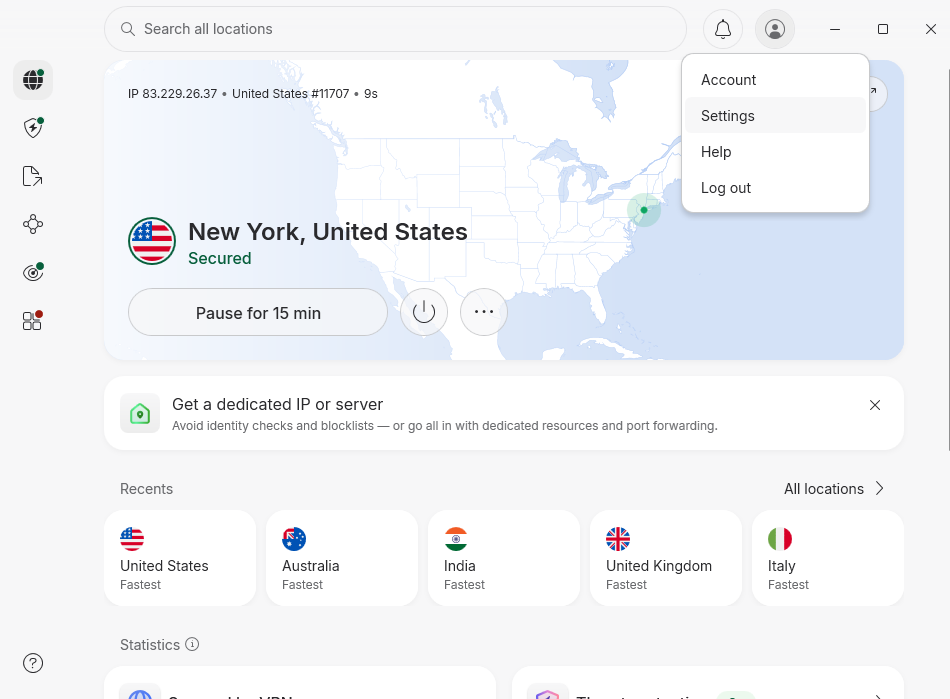Select Settings from the profile menu
Image resolution: width=950 pixels, height=699 pixels.
(776, 116)
